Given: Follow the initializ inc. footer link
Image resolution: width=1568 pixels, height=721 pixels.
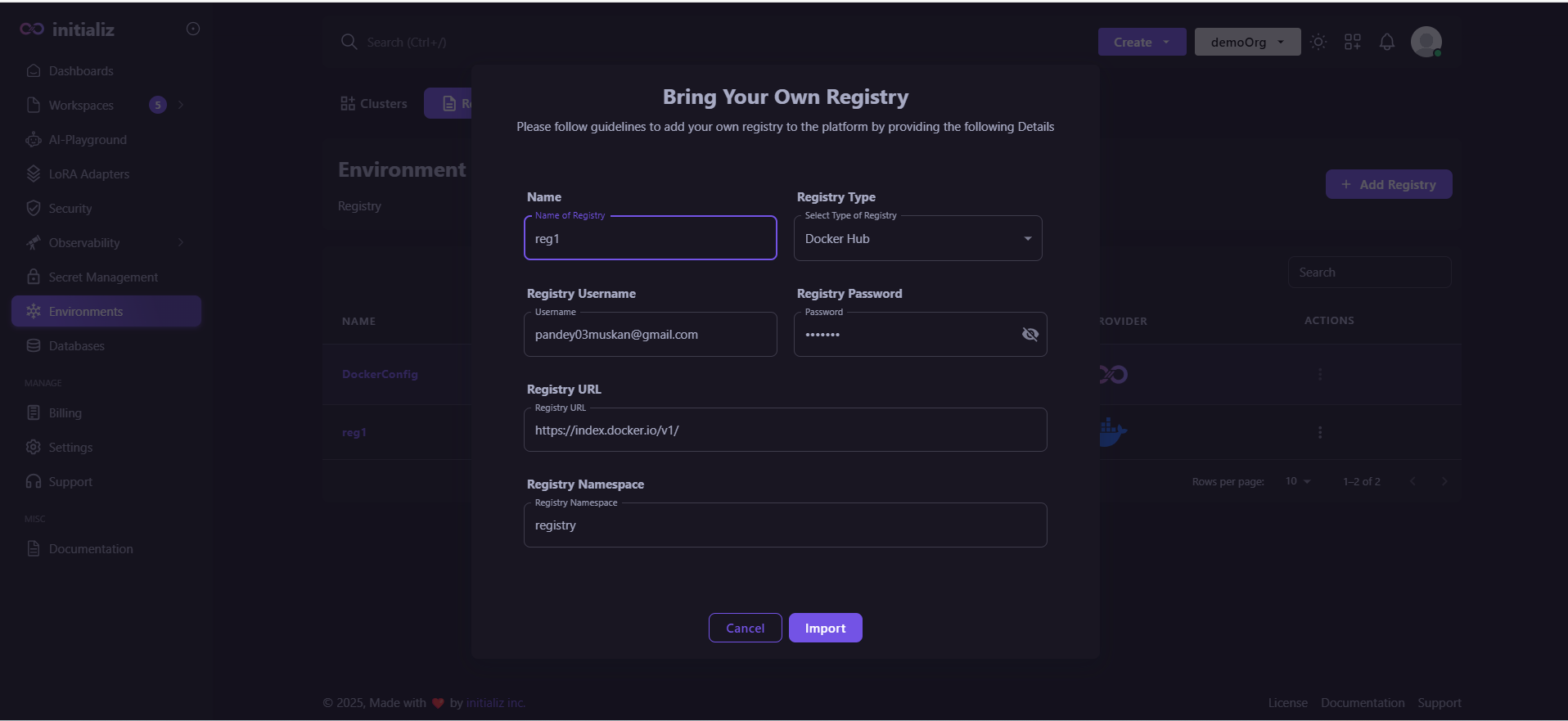Looking at the screenshot, I should [x=496, y=703].
